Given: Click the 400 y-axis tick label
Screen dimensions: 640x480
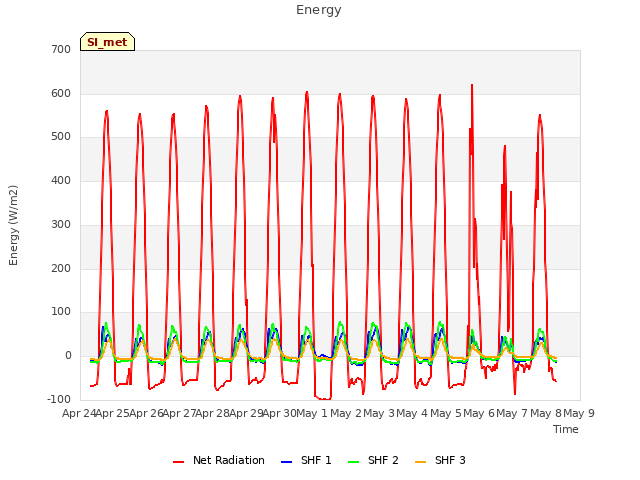Looking at the screenshot, I should point(61,180).
